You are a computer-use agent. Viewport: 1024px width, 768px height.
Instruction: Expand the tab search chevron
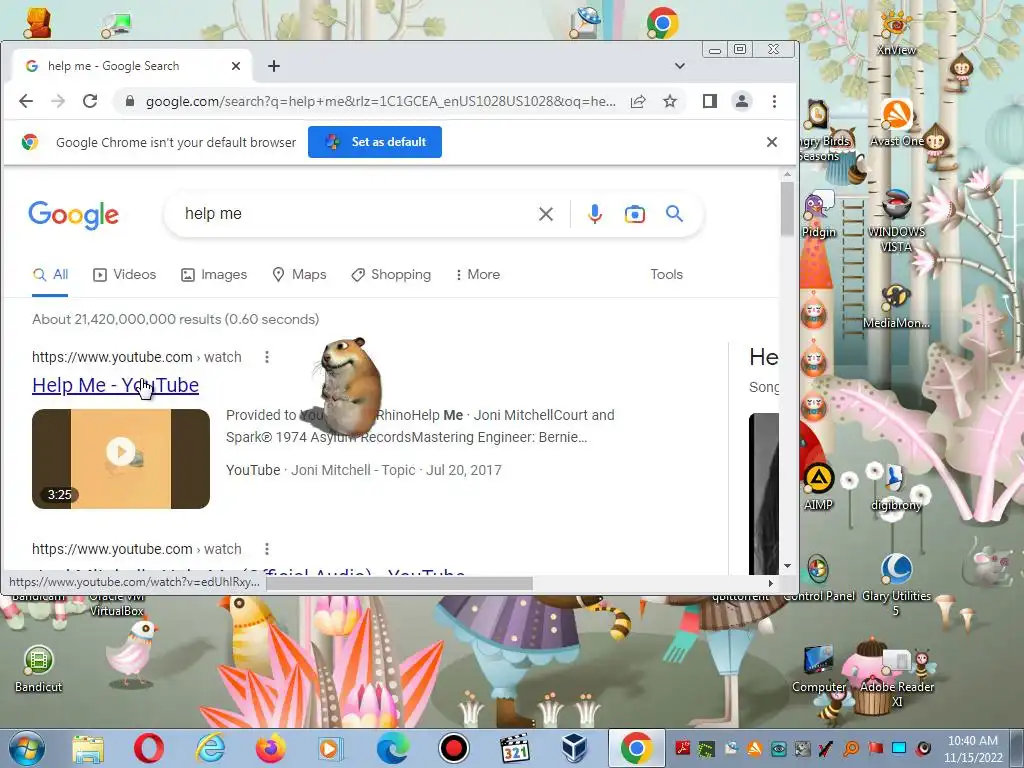coord(680,66)
